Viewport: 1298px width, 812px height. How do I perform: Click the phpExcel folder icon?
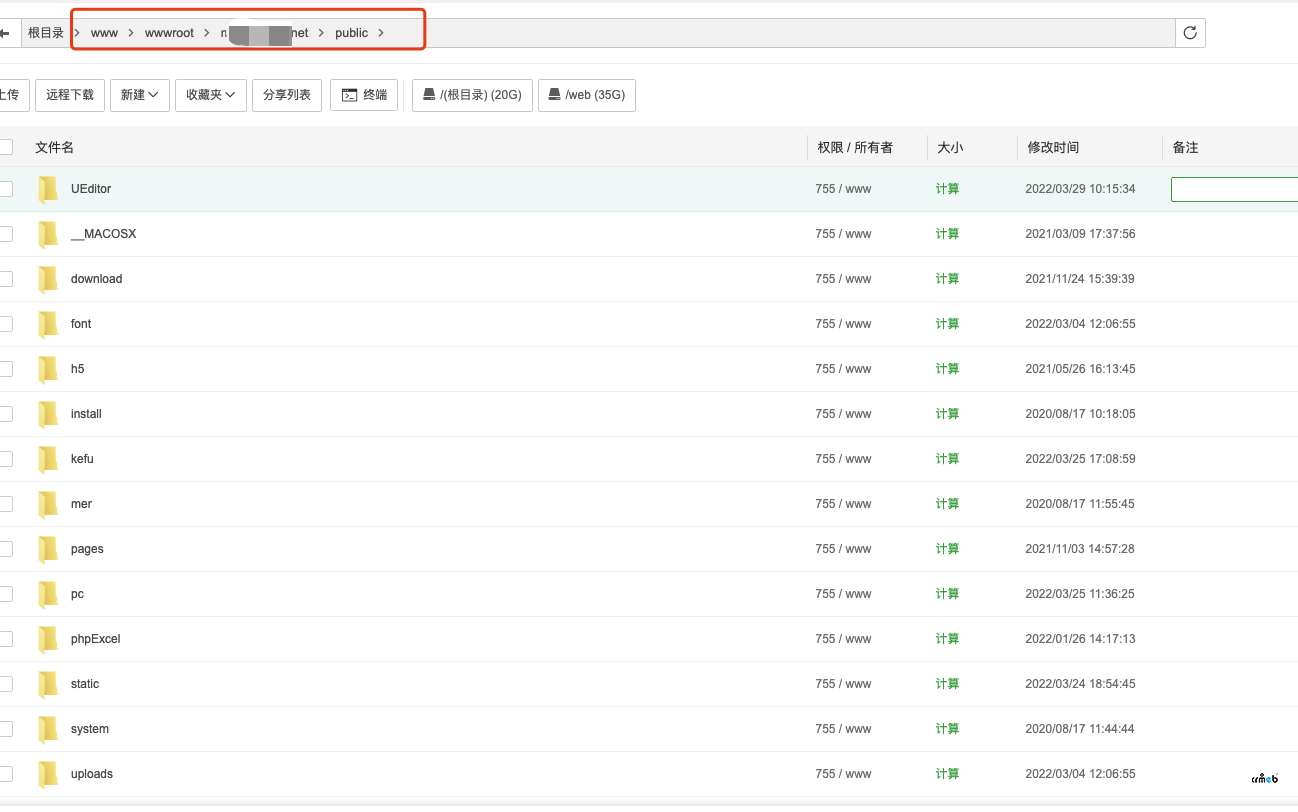click(48, 639)
